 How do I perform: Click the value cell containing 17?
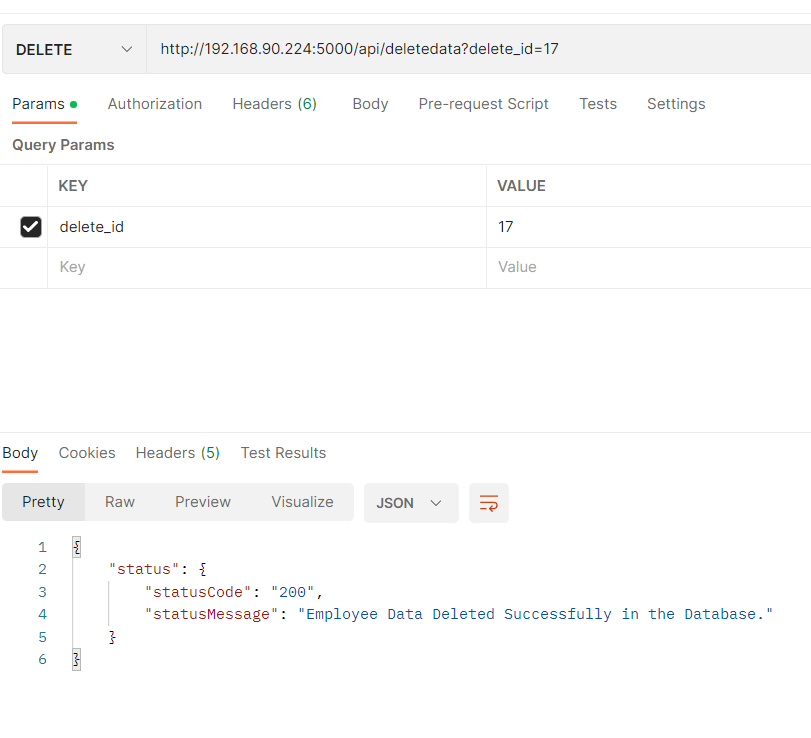pyautogui.click(x=649, y=227)
